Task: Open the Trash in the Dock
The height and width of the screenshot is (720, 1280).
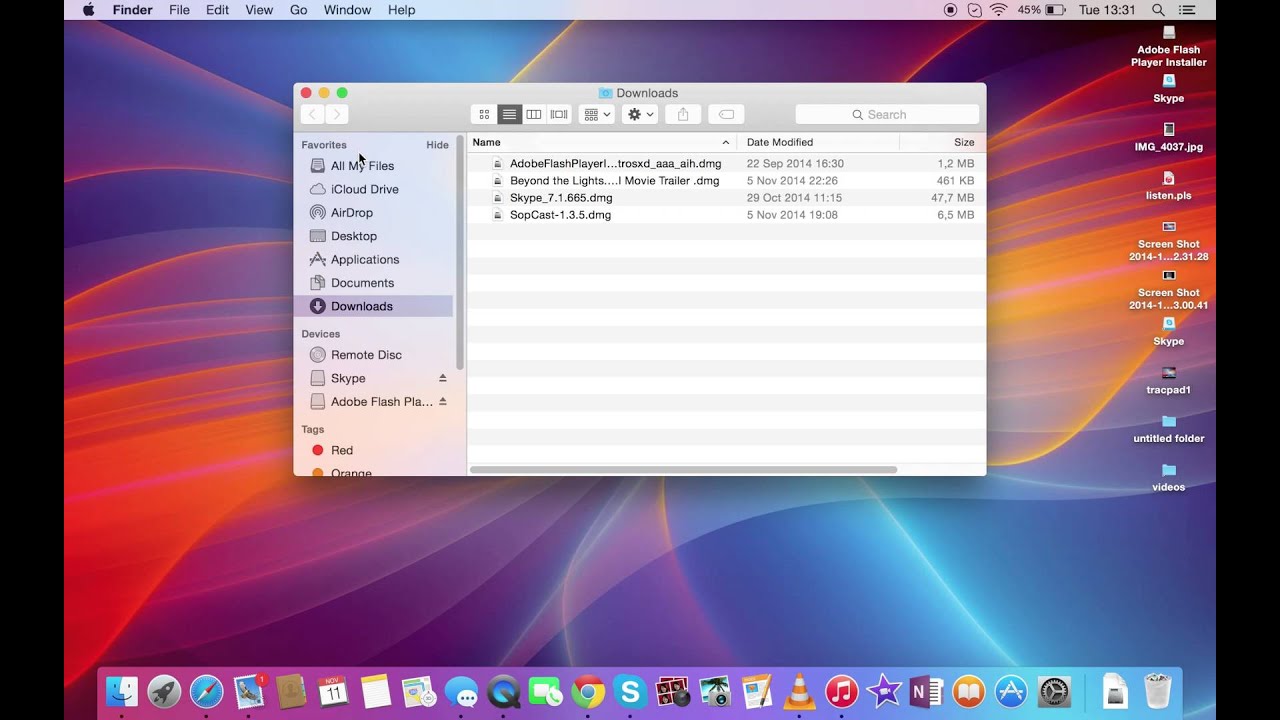Action: coord(1157,691)
